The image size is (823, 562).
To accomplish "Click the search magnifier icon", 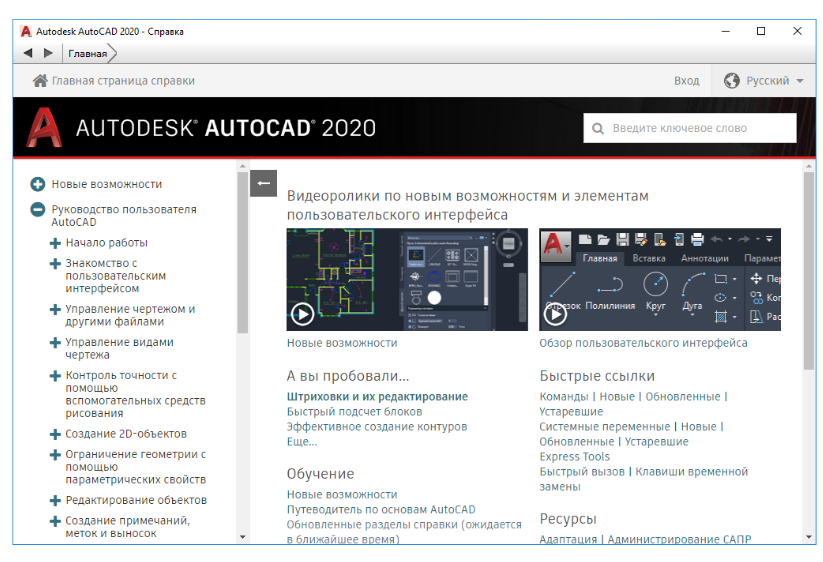I will (598, 129).
